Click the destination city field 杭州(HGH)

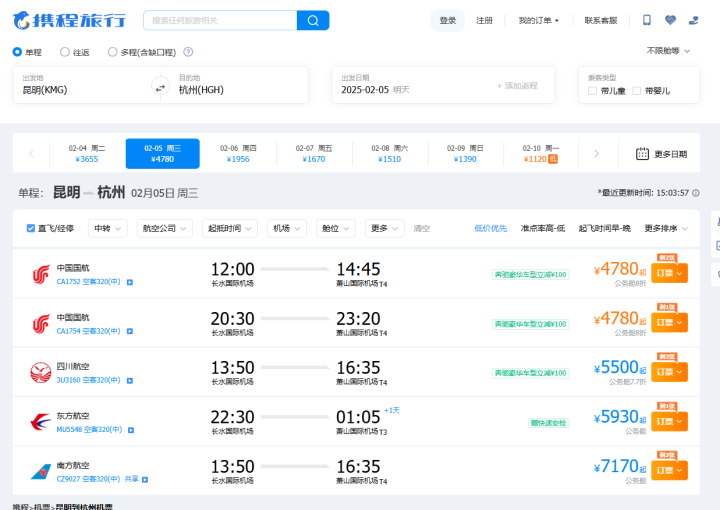tap(239, 85)
